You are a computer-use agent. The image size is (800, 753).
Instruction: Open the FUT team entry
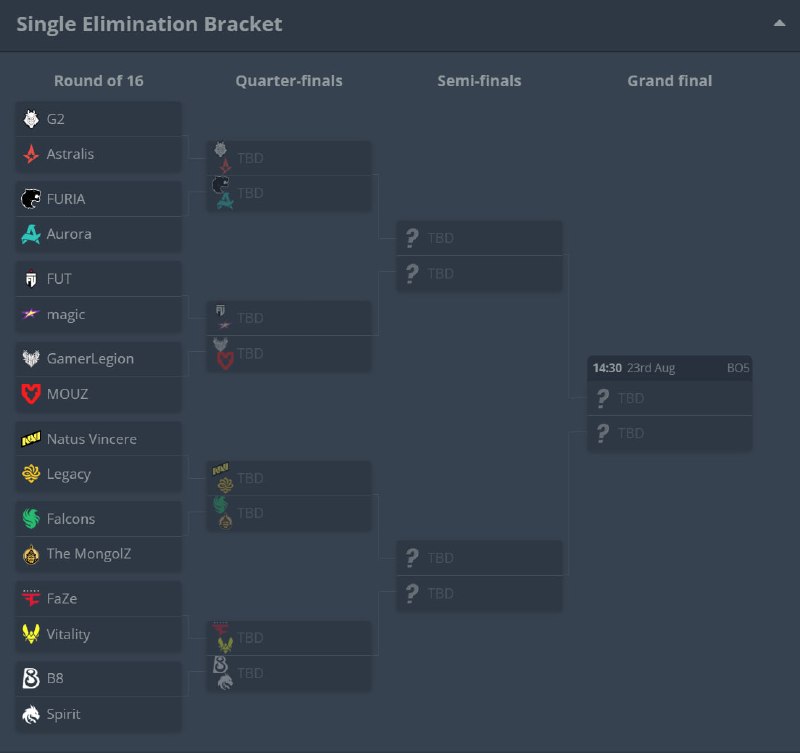point(99,279)
